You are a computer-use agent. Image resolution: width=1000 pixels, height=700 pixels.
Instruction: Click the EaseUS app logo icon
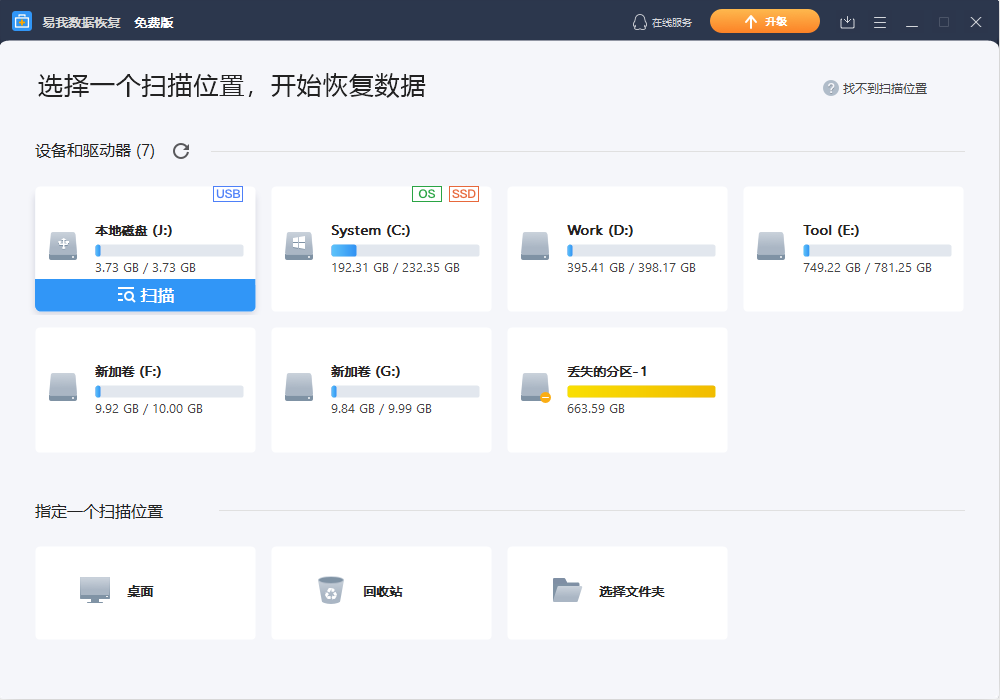pos(22,20)
